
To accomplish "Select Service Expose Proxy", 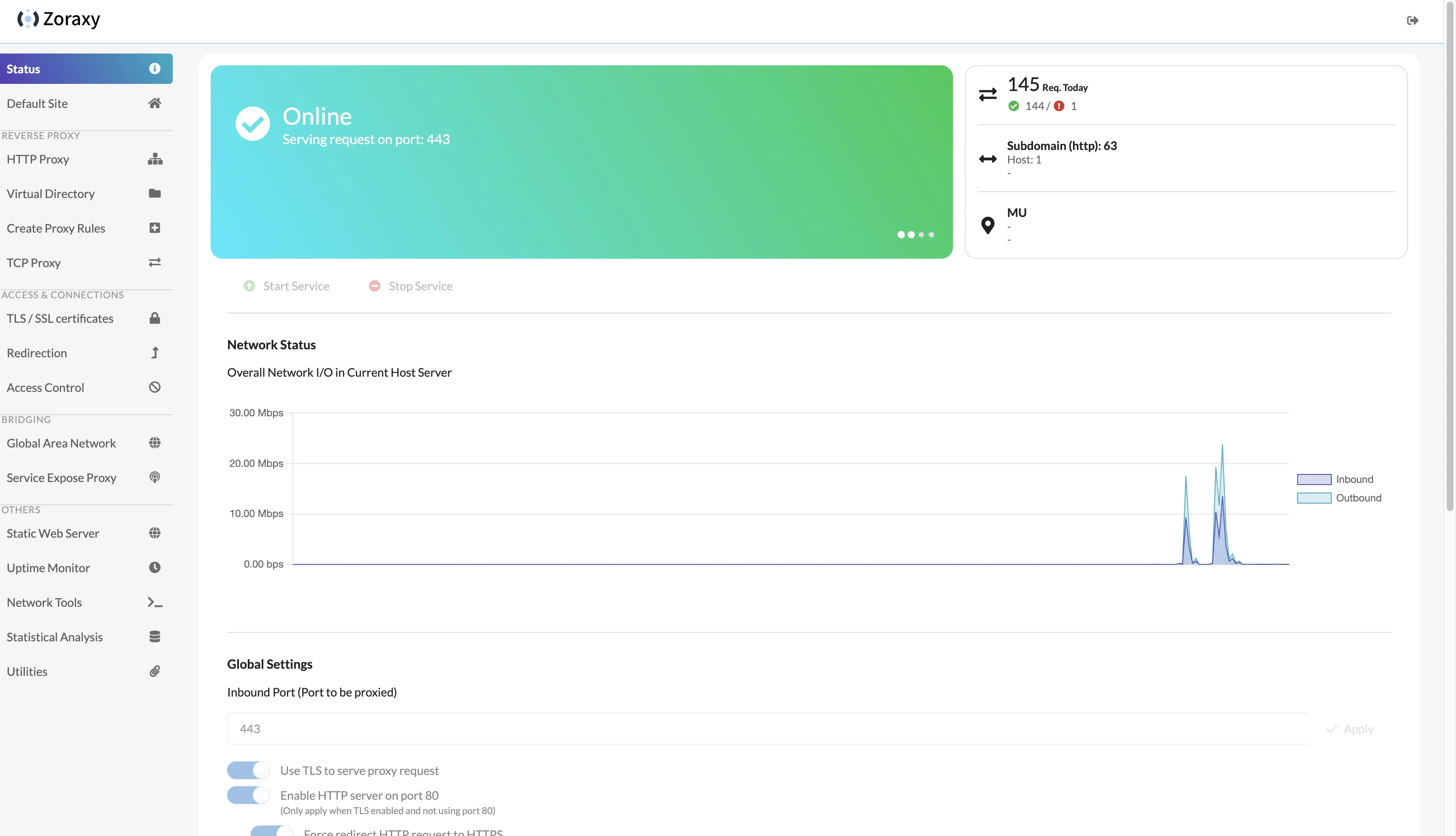I will pyautogui.click(x=86, y=477).
